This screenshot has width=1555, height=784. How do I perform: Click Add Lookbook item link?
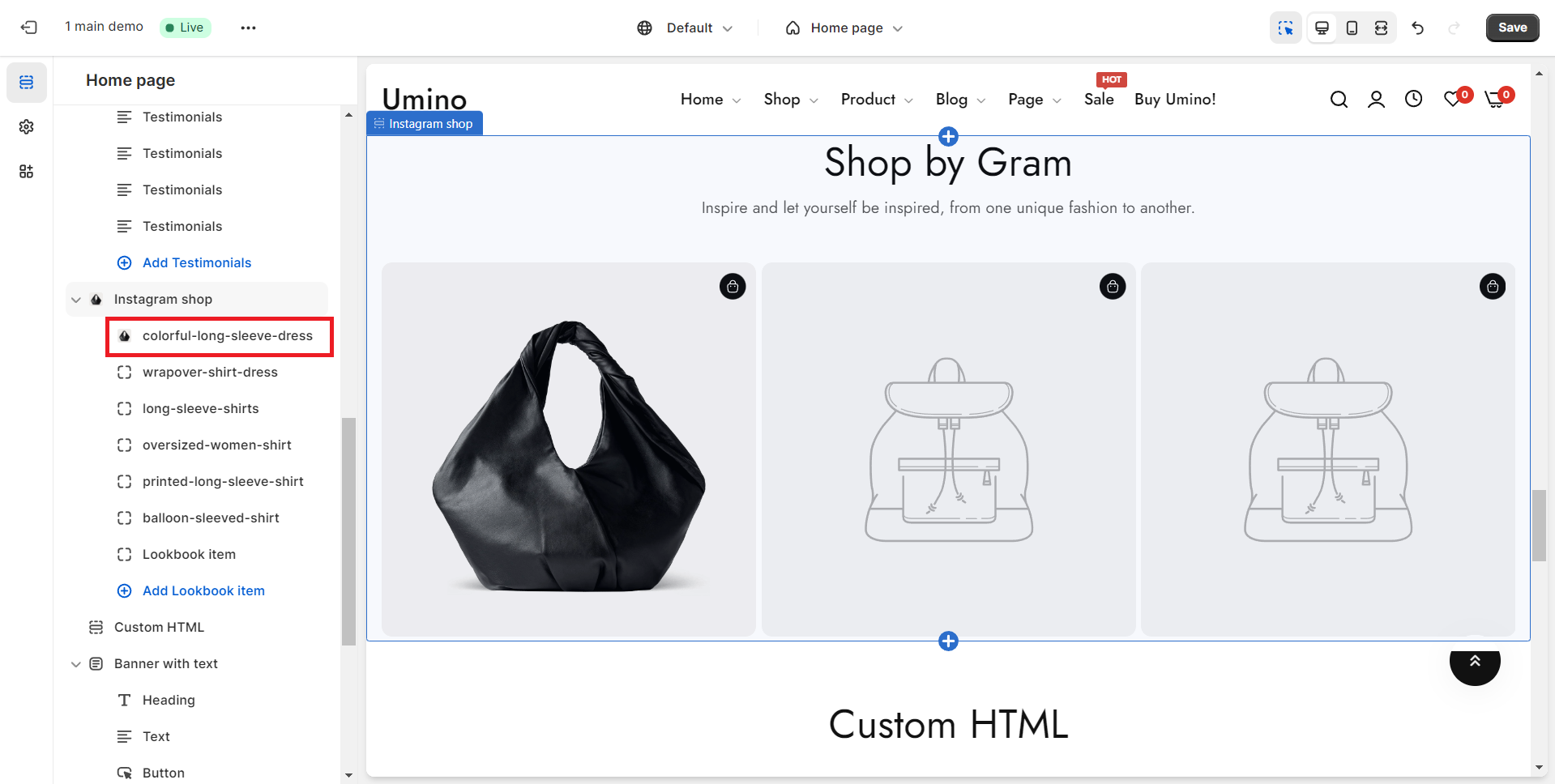tap(203, 591)
